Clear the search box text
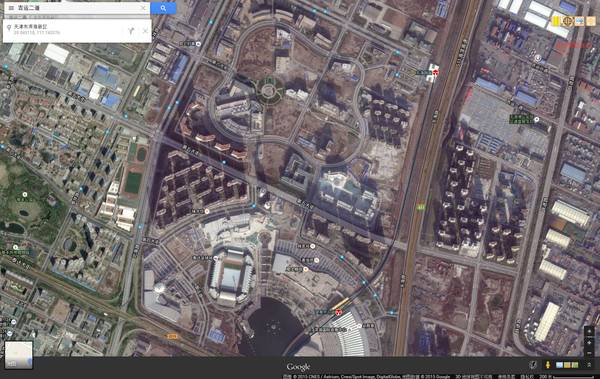The image size is (600, 379). pyautogui.click(x=143, y=8)
